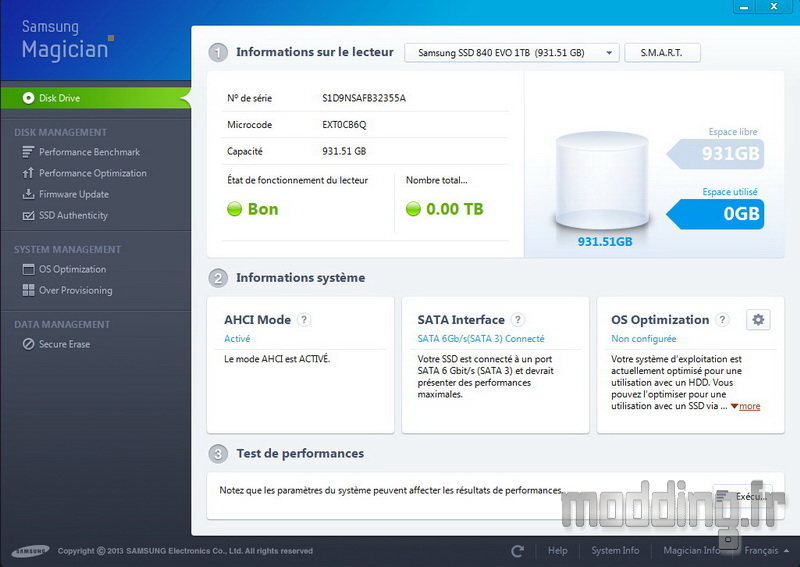Screen dimensions: 800x567
Task: Click the Samsung Magician title logo
Action: [x=67, y=40]
